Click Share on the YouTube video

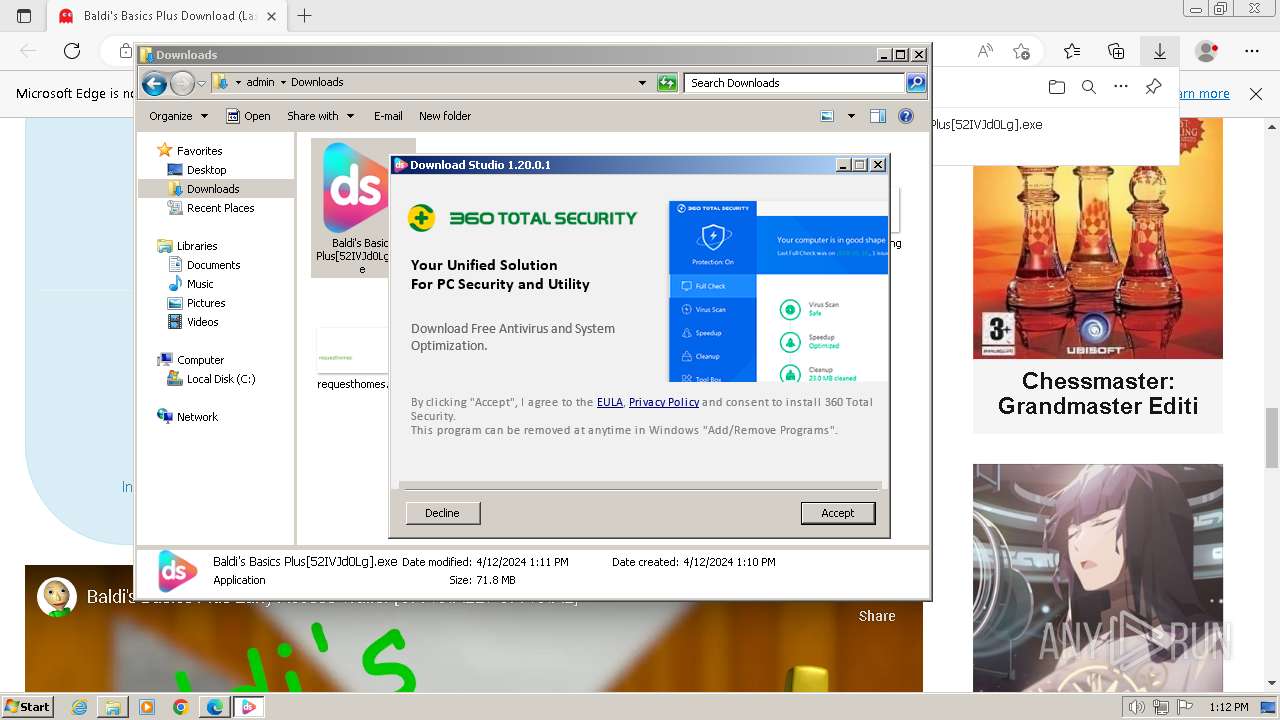tap(877, 616)
